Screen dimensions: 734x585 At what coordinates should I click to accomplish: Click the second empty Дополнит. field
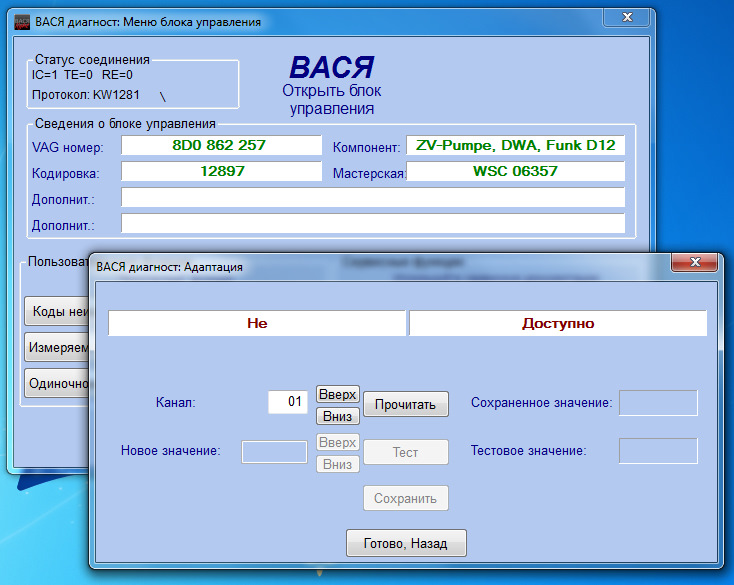tap(373, 223)
